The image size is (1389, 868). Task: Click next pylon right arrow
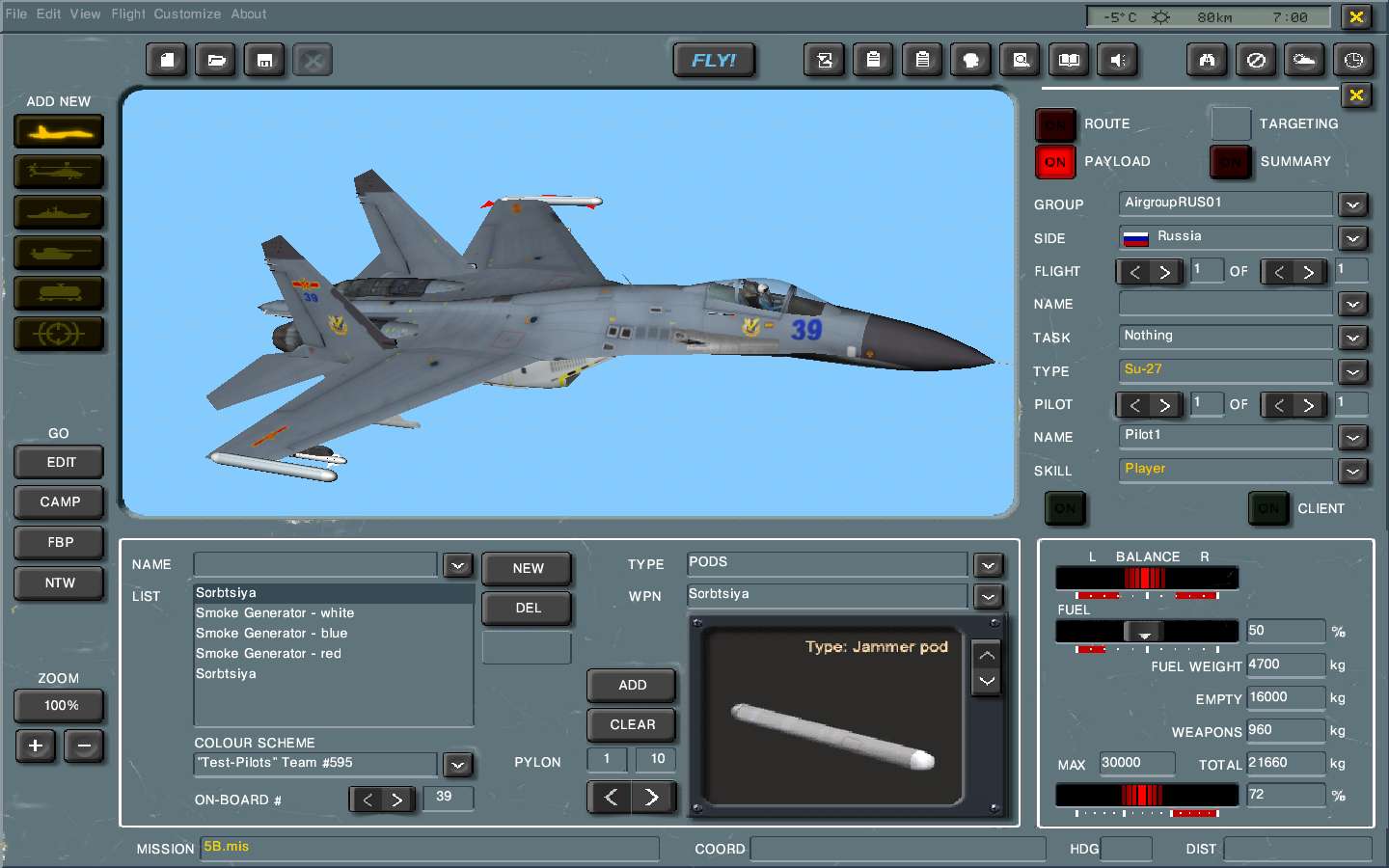coord(652,797)
